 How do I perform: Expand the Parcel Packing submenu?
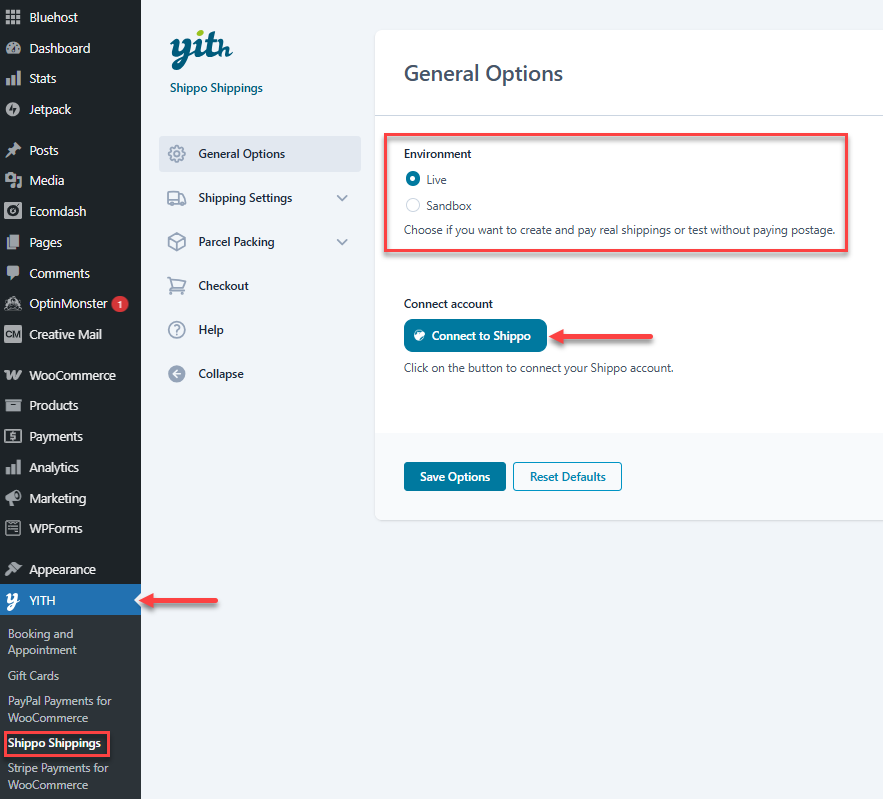[x=341, y=242]
